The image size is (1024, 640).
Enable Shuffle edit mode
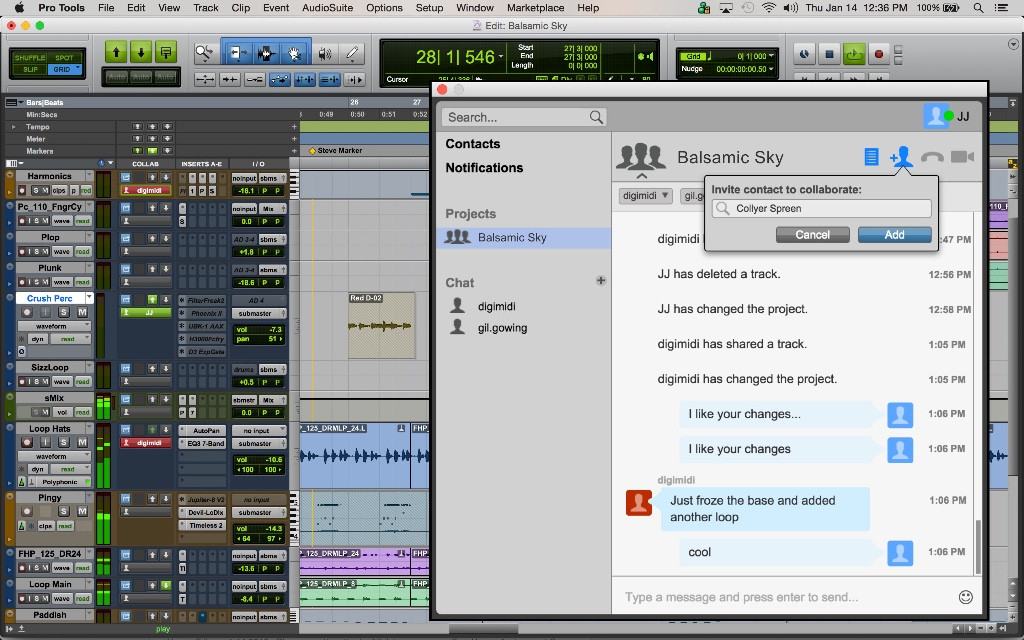point(30,57)
